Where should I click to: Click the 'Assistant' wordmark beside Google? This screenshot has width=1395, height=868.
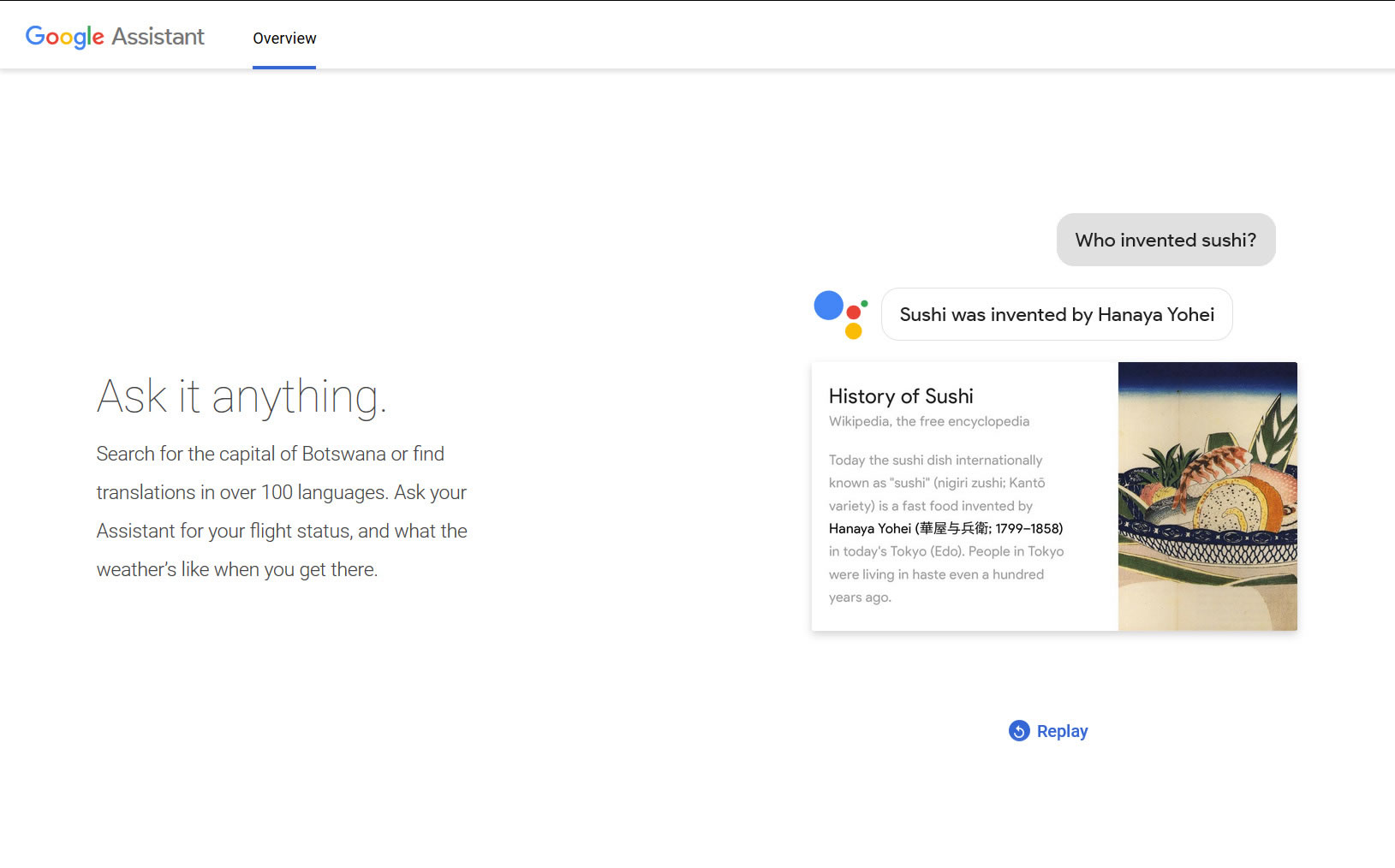tap(159, 36)
